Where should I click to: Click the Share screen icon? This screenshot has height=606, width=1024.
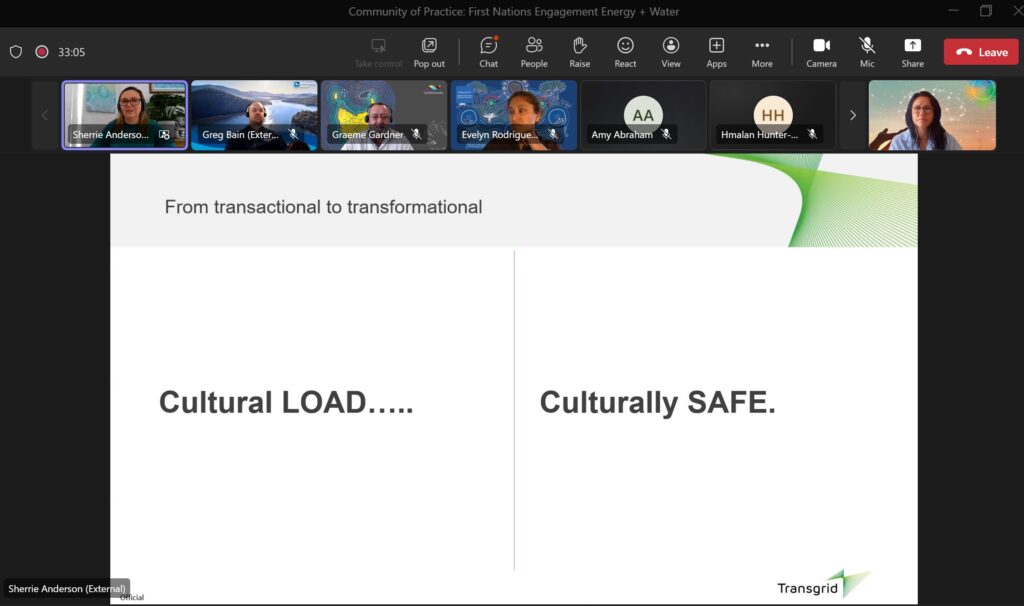point(912,52)
